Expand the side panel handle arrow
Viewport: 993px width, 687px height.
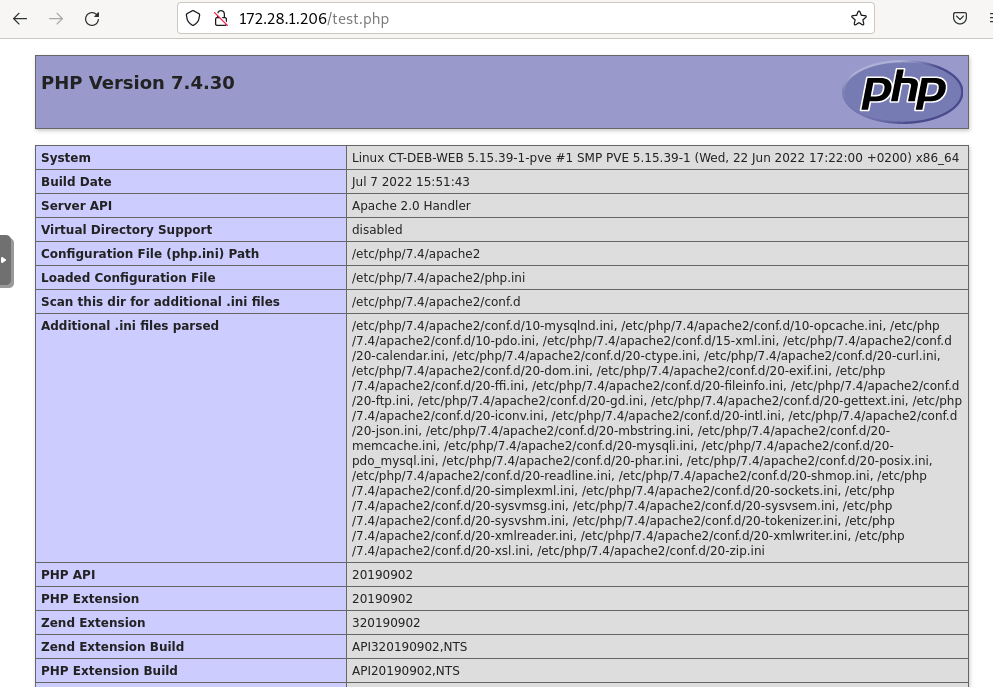click(5, 260)
